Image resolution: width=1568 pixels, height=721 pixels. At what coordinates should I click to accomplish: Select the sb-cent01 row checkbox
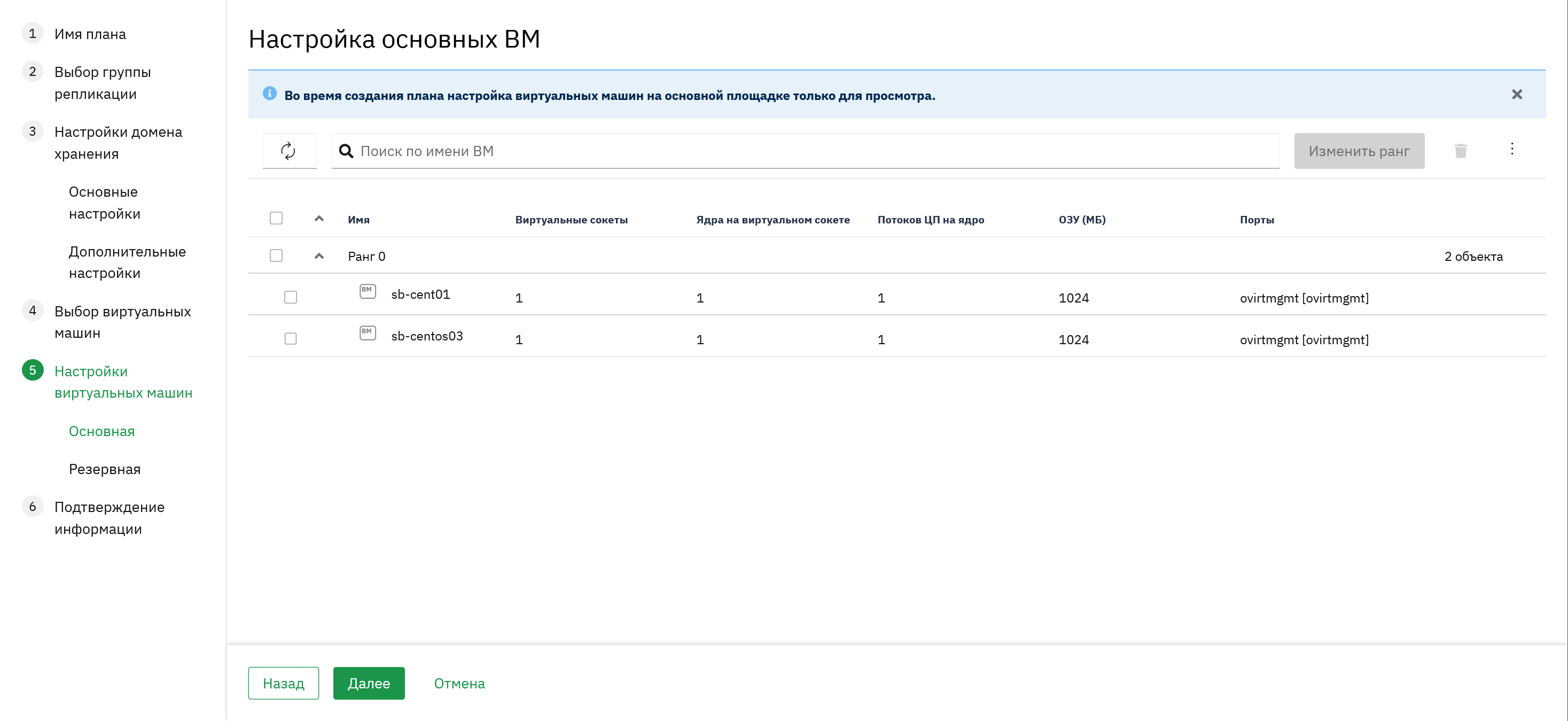[x=291, y=297]
